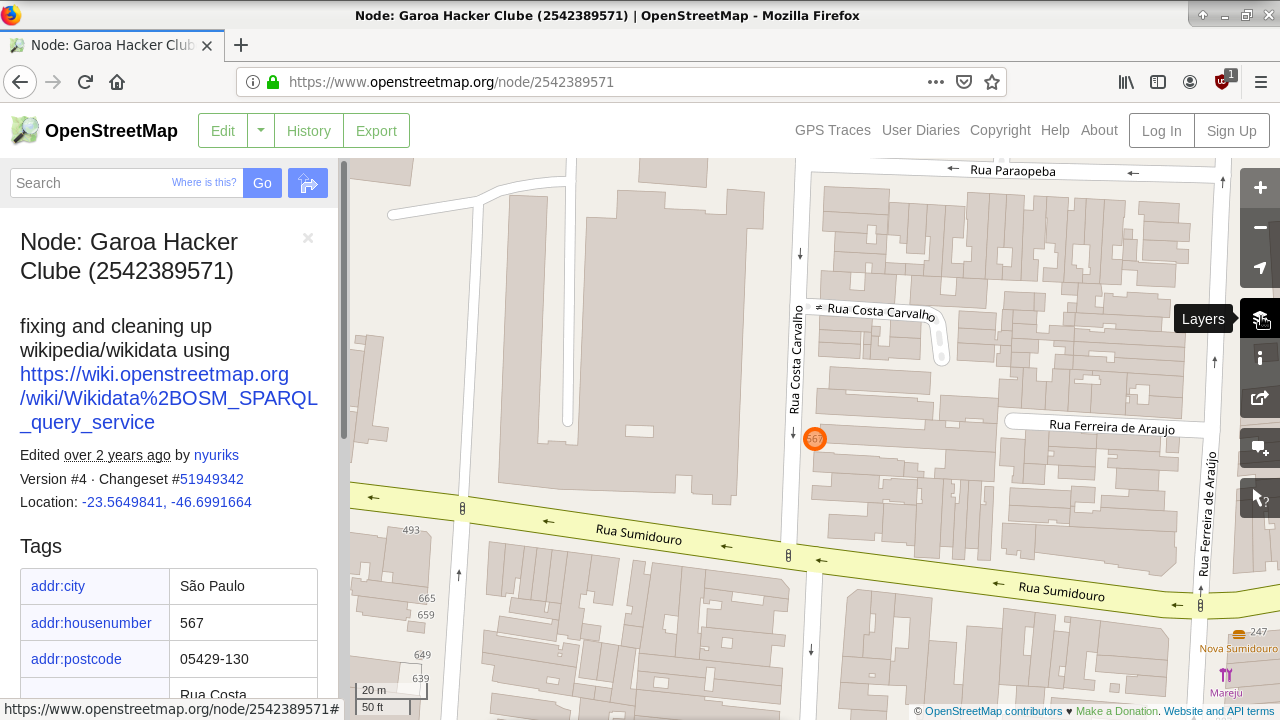Show my location on map
Image resolution: width=1280 pixels, height=720 pixels.
[1260, 268]
